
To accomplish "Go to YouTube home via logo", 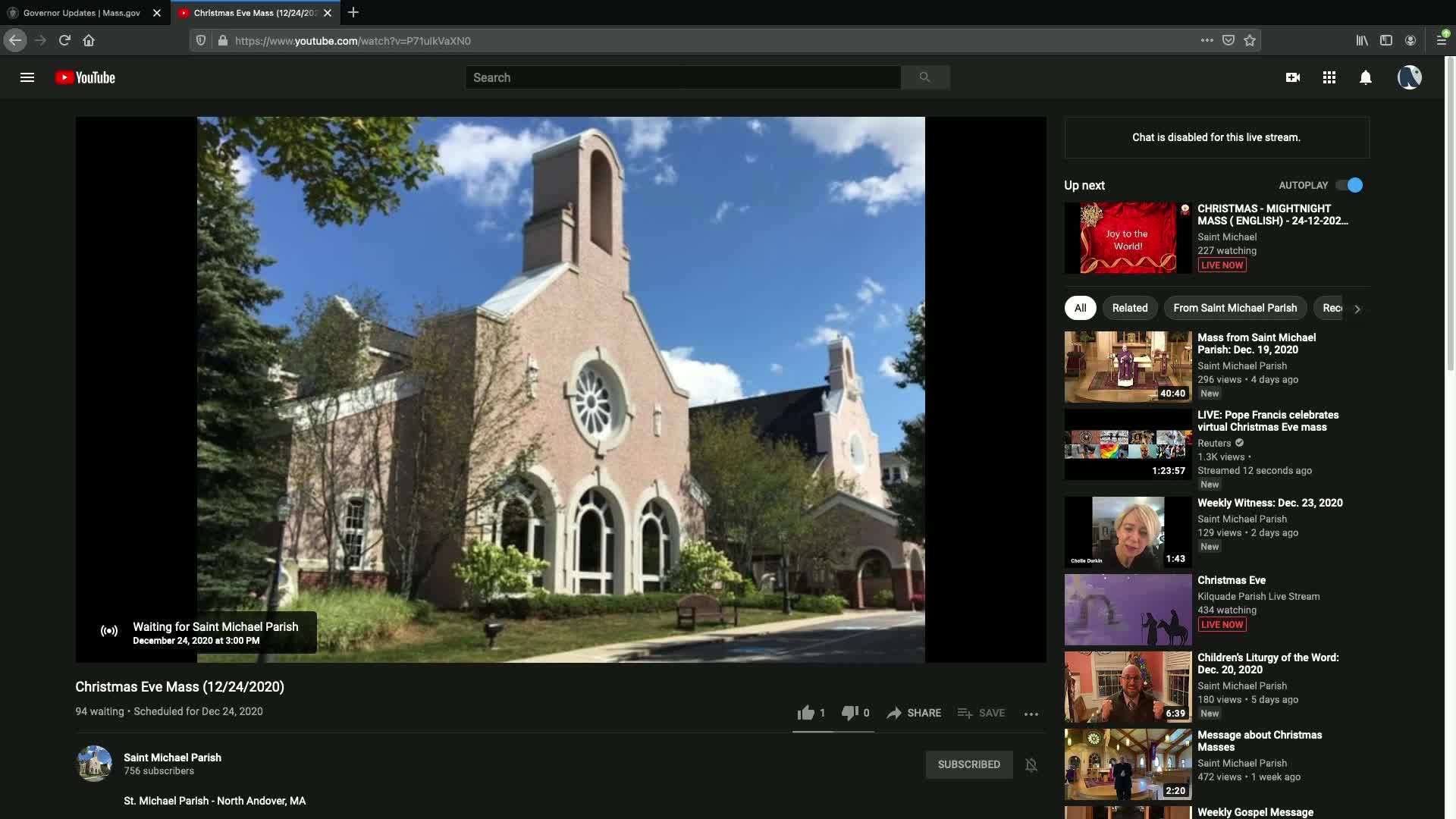I will 85,77.
